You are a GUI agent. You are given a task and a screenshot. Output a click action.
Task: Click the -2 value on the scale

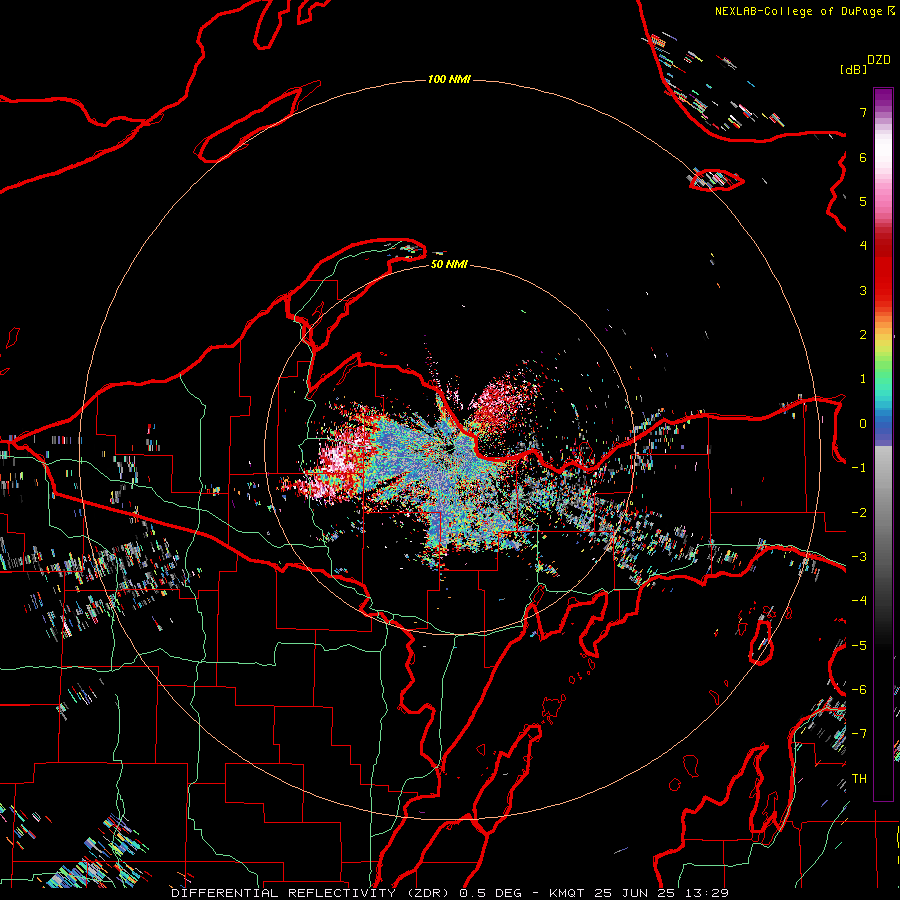coord(859,513)
